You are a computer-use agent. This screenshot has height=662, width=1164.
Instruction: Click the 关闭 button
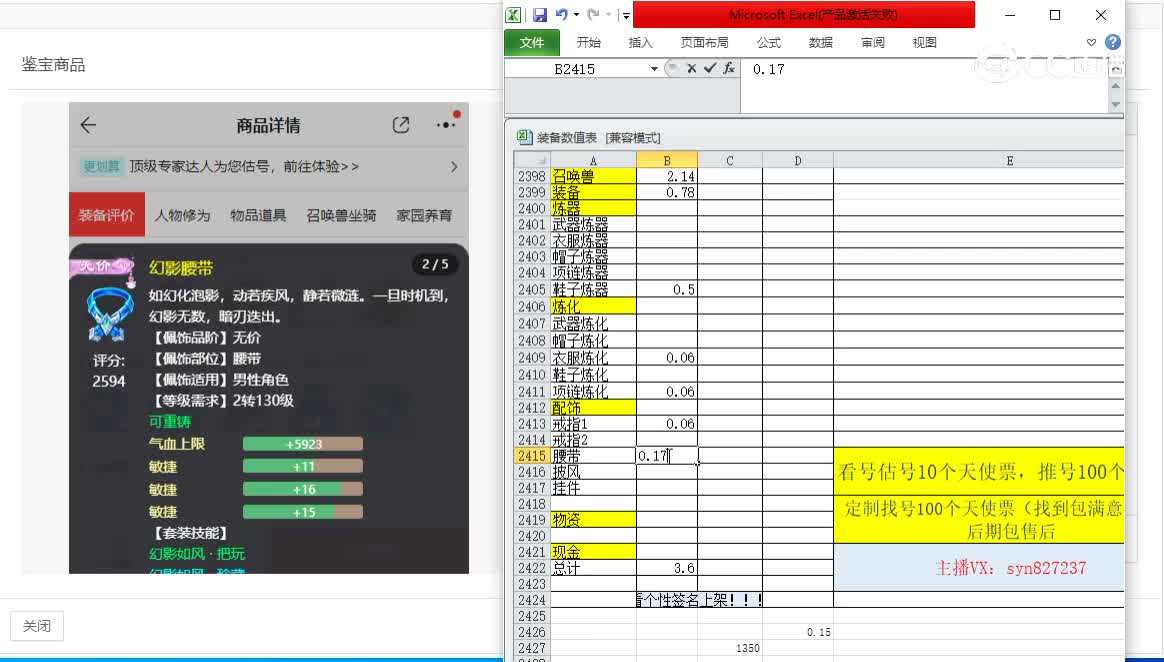(36, 626)
